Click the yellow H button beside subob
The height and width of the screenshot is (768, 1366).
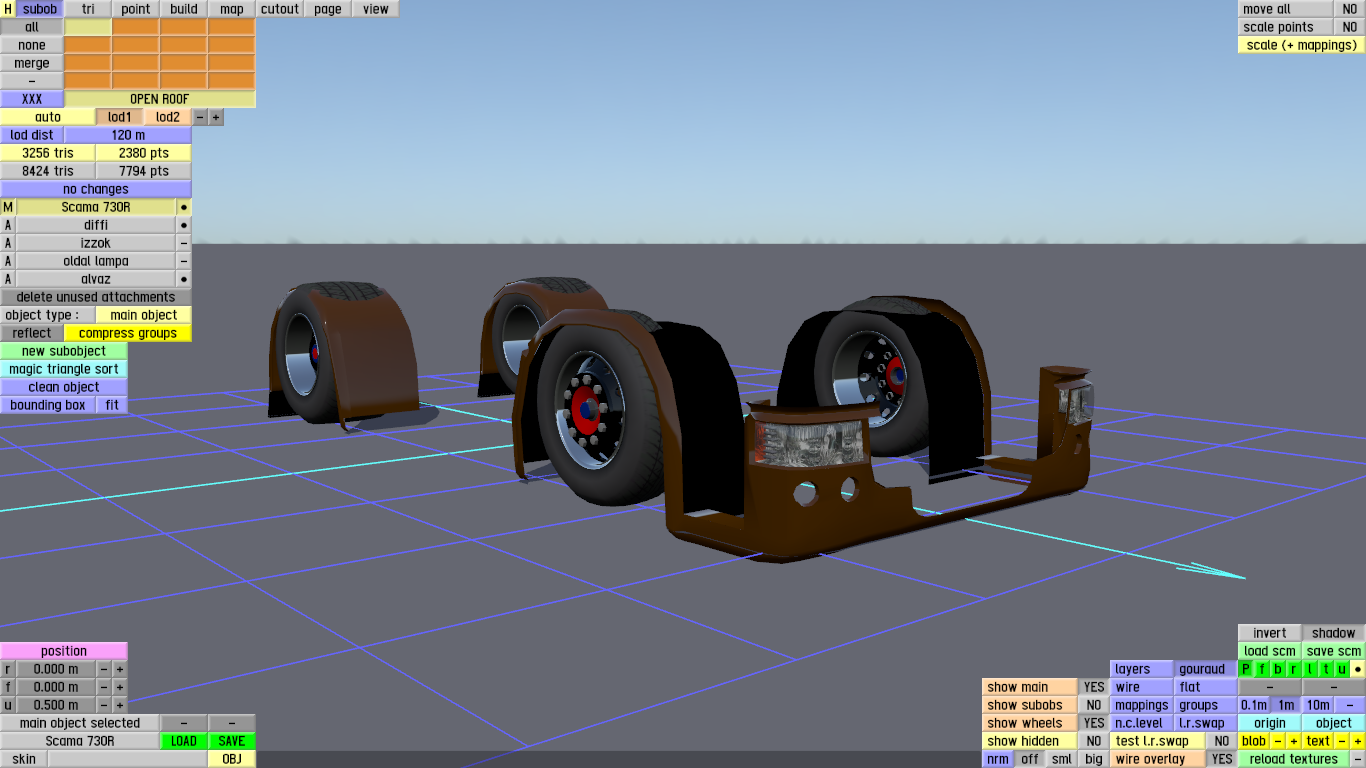tap(8, 9)
